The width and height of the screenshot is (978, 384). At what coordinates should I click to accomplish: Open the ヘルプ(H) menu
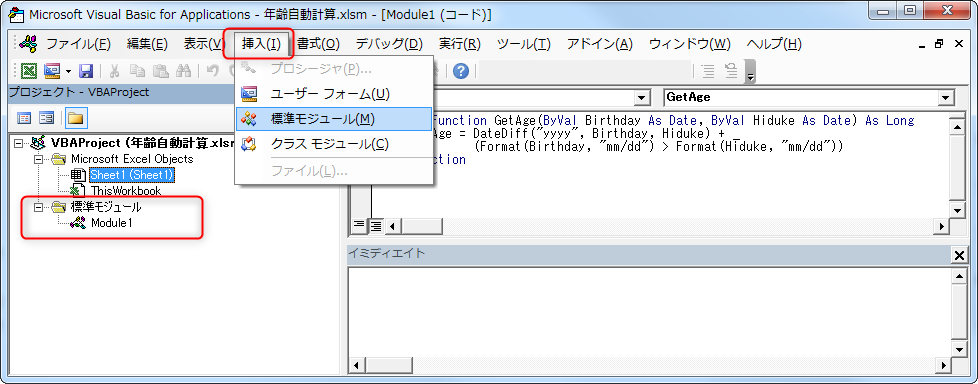[x=774, y=44]
